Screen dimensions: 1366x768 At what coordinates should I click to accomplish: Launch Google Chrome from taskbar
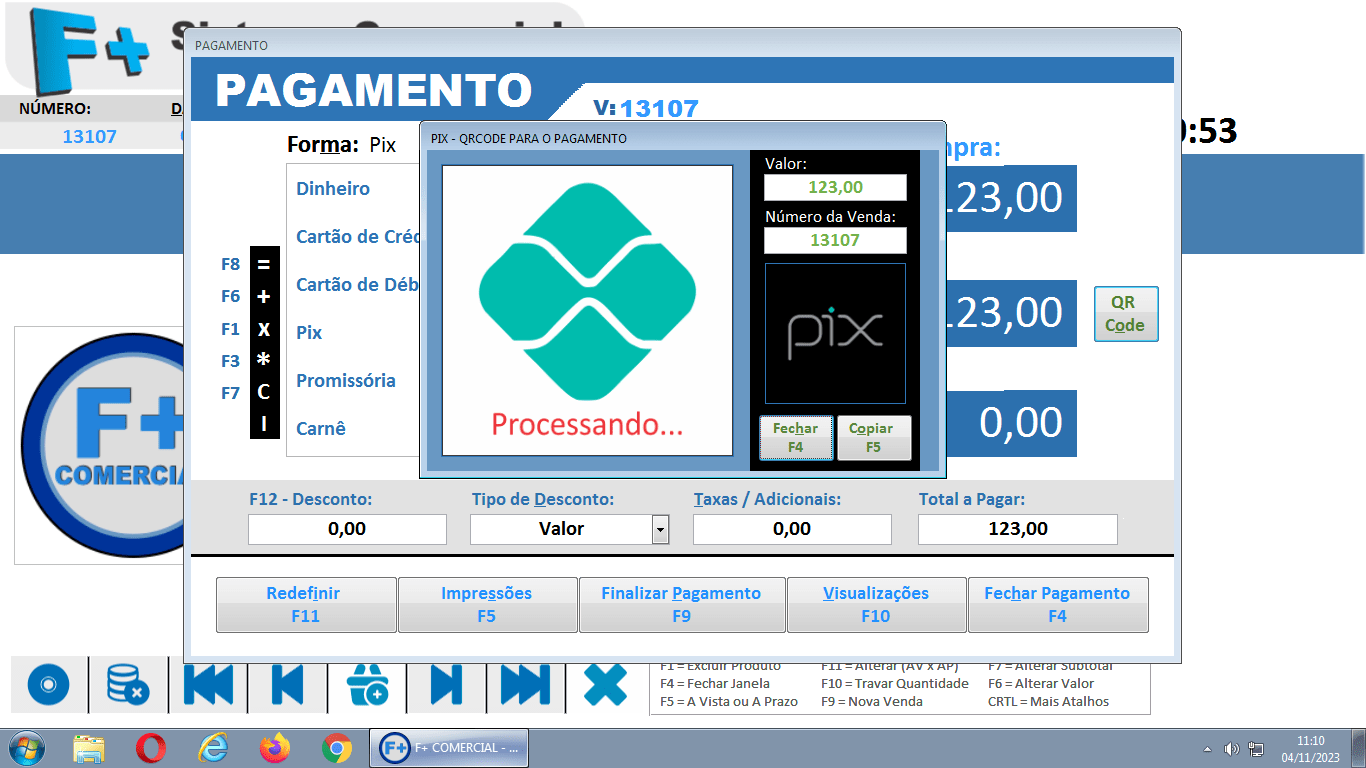(x=337, y=748)
